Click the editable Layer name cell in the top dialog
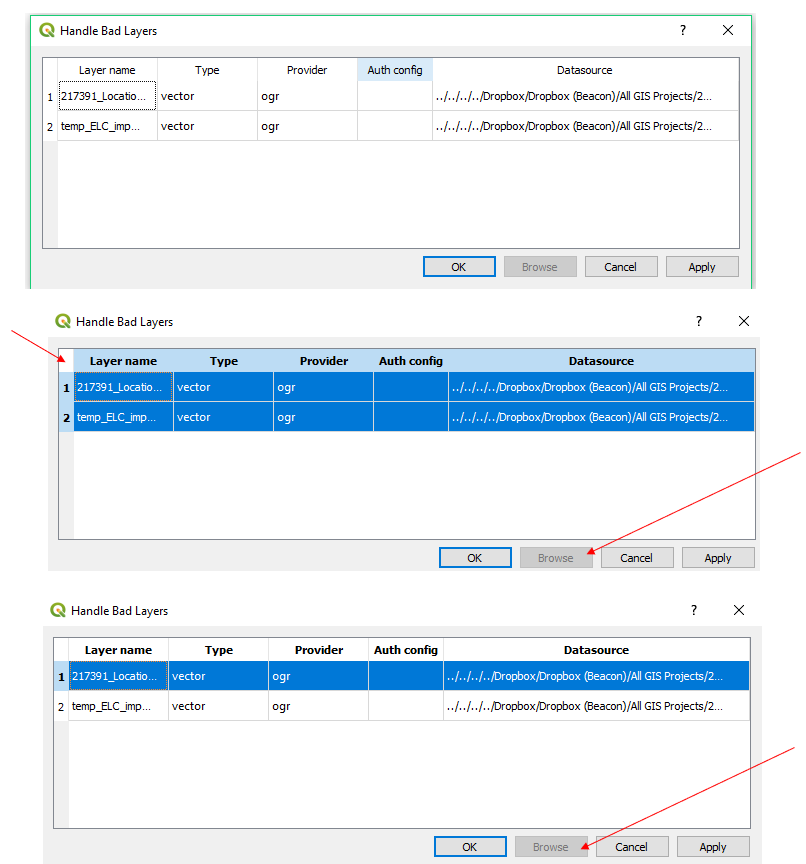806x864 pixels. [x=107, y=96]
